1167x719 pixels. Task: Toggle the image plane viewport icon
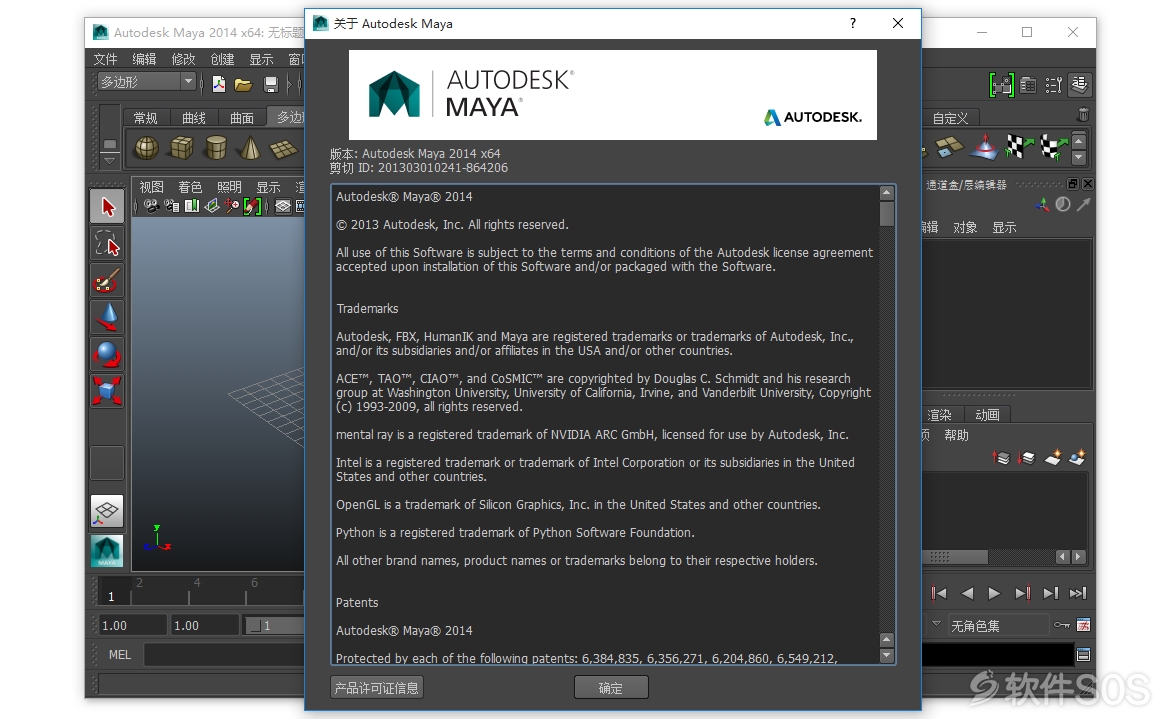(x=212, y=206)
